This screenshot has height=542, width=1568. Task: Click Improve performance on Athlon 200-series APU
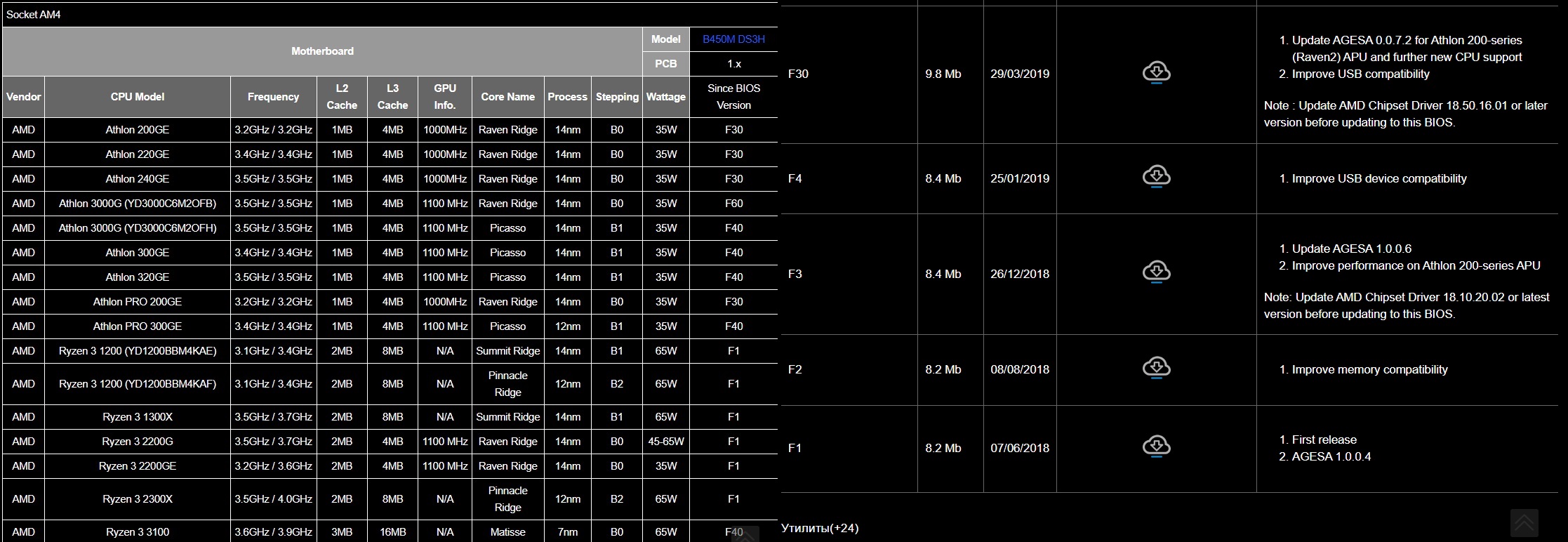pyautogui.click(x=1416, y=265)
